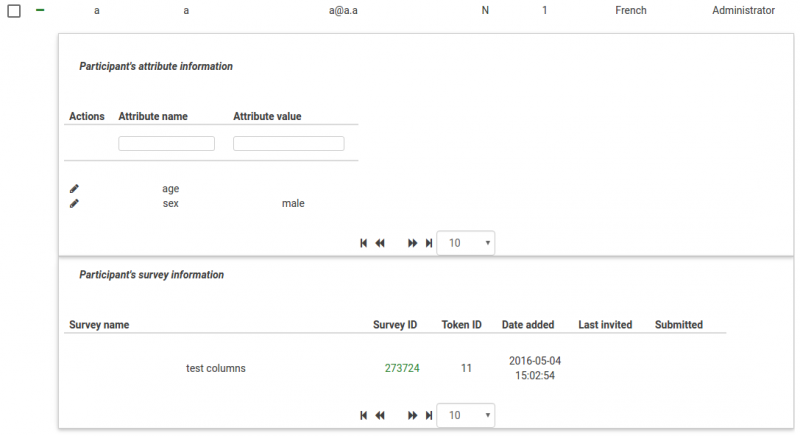Screen dimensions: 800x436
Task: Open survey table rows-per-page dropdown
Action: 466,415
